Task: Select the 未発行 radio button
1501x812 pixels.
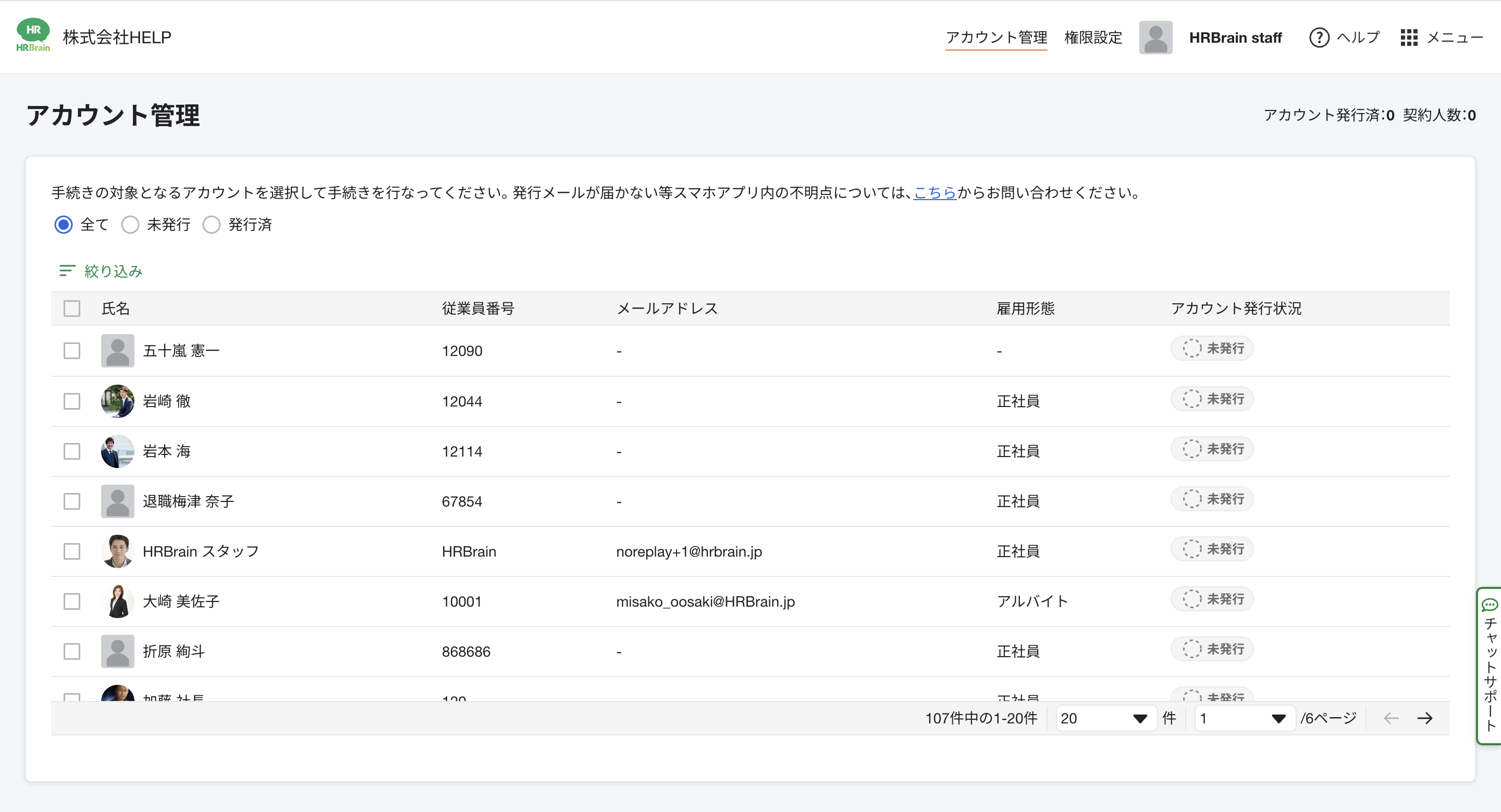Action: [130, 225]
